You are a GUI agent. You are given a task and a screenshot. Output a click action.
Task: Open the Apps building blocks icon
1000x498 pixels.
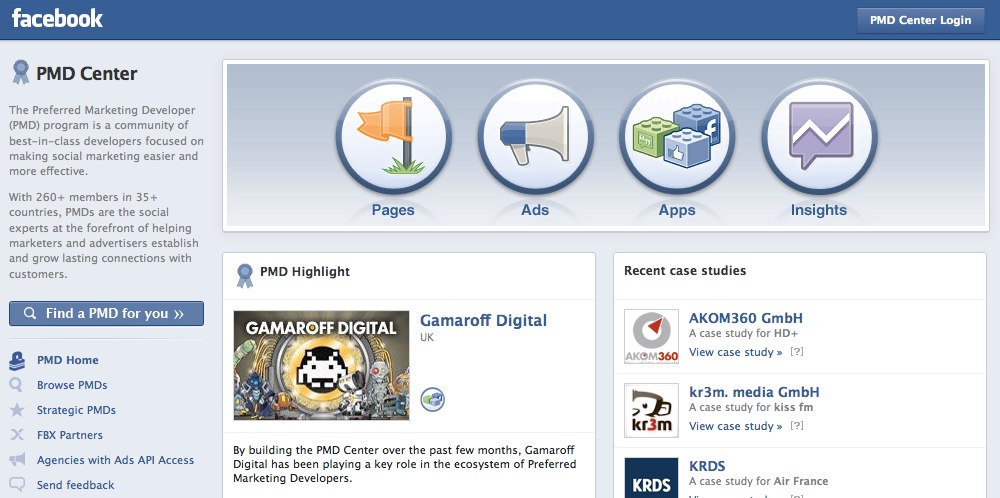[x=677, y=137]
